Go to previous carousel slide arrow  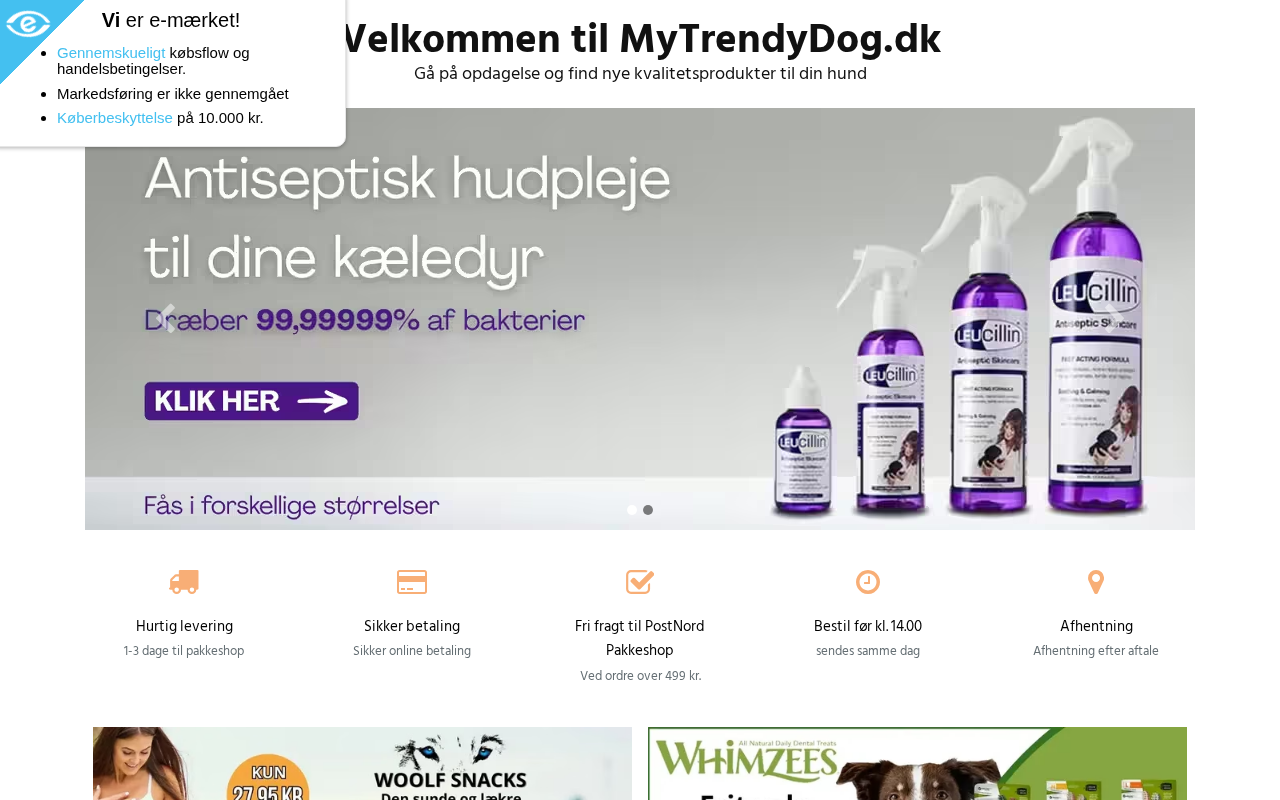168,319
